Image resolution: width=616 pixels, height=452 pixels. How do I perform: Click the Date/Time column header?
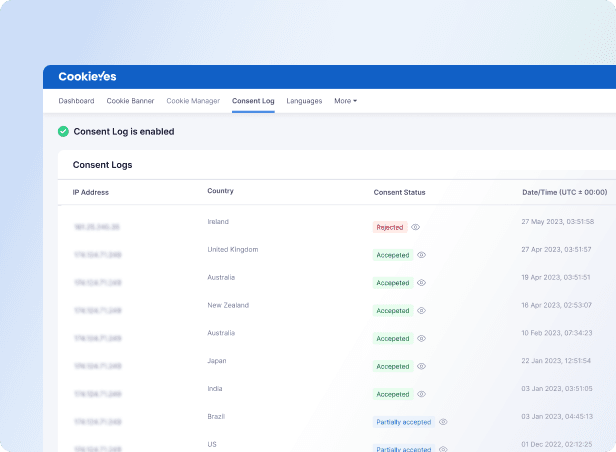(565, 192)
